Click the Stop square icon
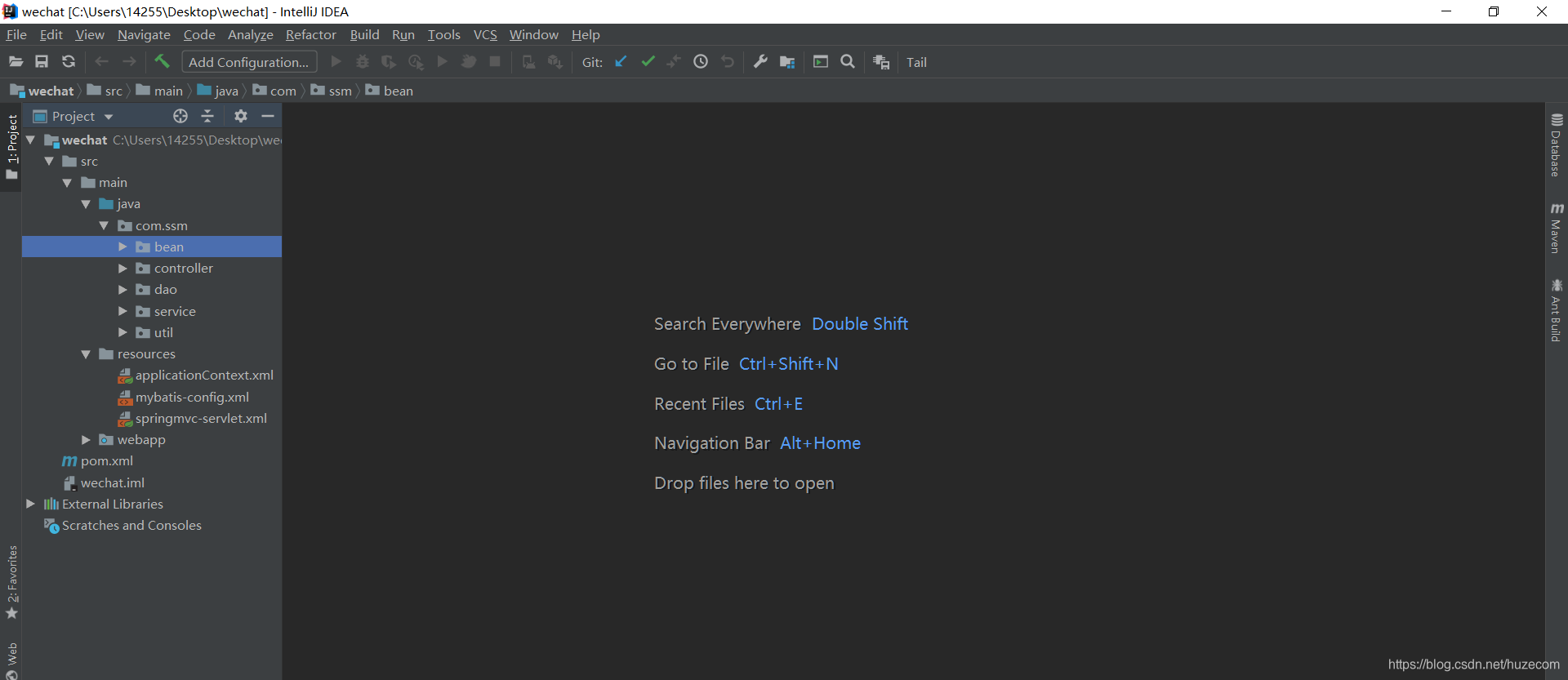 coord(495,62)
